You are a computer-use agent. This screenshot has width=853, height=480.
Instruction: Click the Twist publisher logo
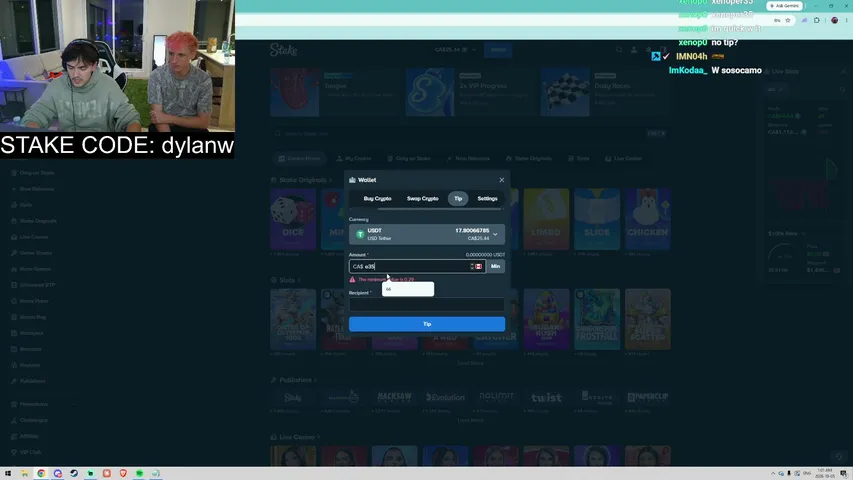[546, 398]
